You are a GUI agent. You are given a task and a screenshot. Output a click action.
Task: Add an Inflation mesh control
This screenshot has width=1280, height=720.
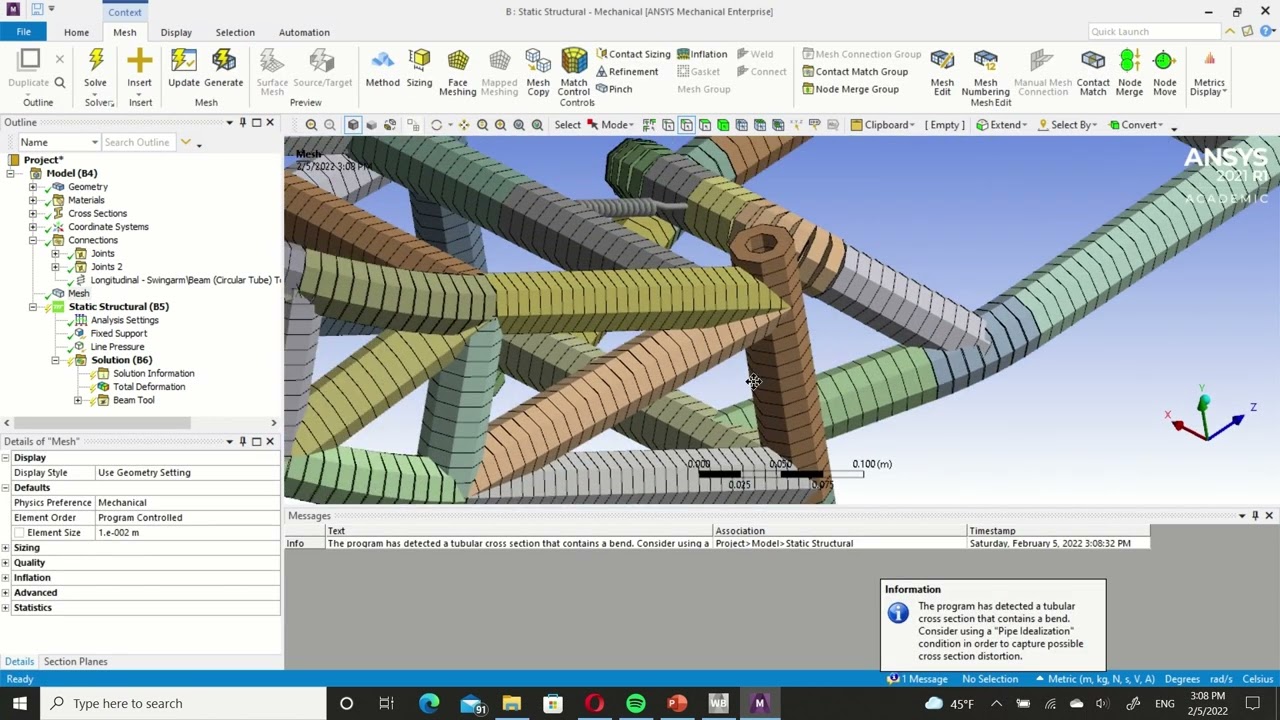(x=702, y=54)
